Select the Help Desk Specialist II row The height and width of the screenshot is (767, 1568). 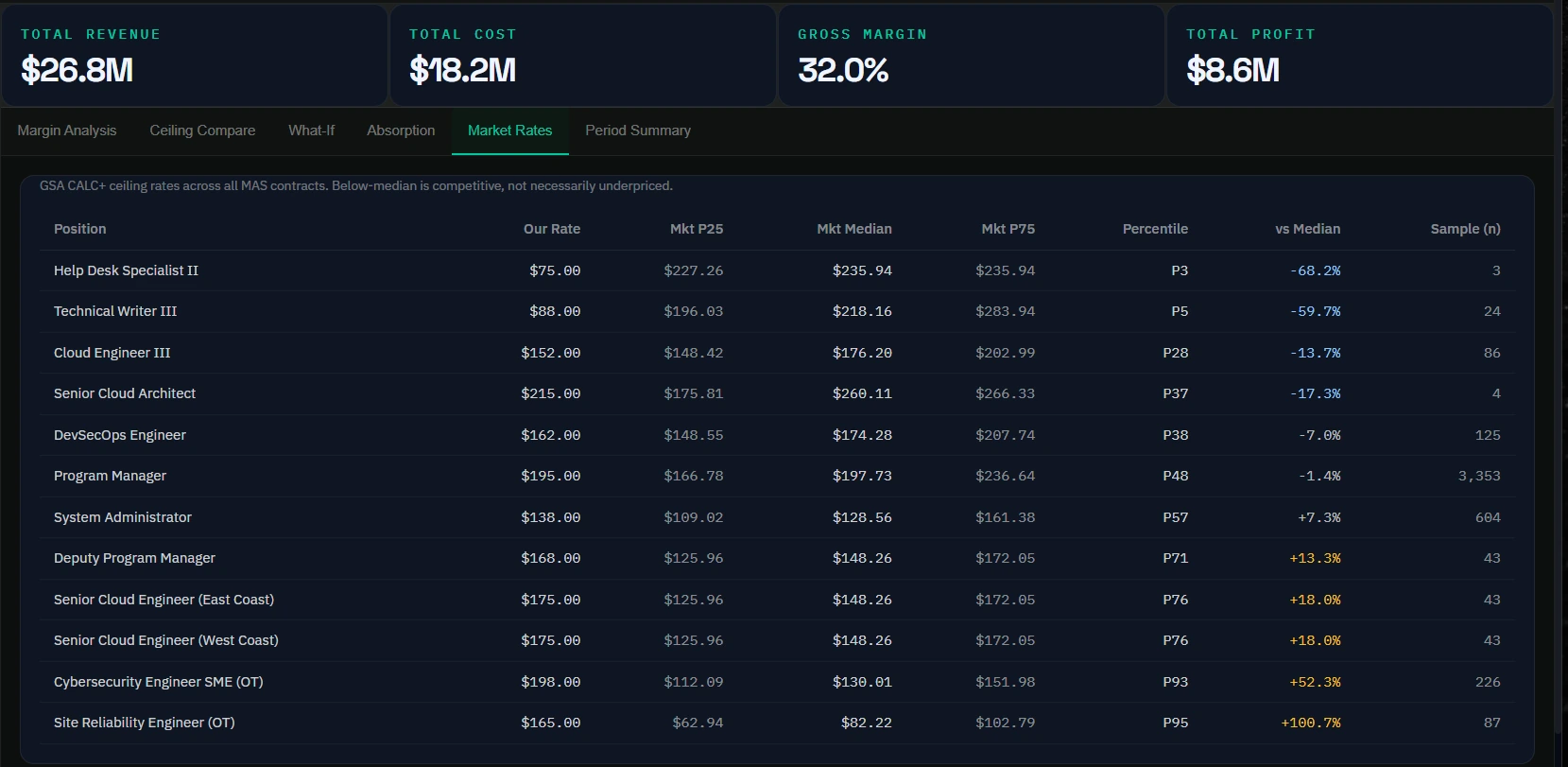(777, 270)
